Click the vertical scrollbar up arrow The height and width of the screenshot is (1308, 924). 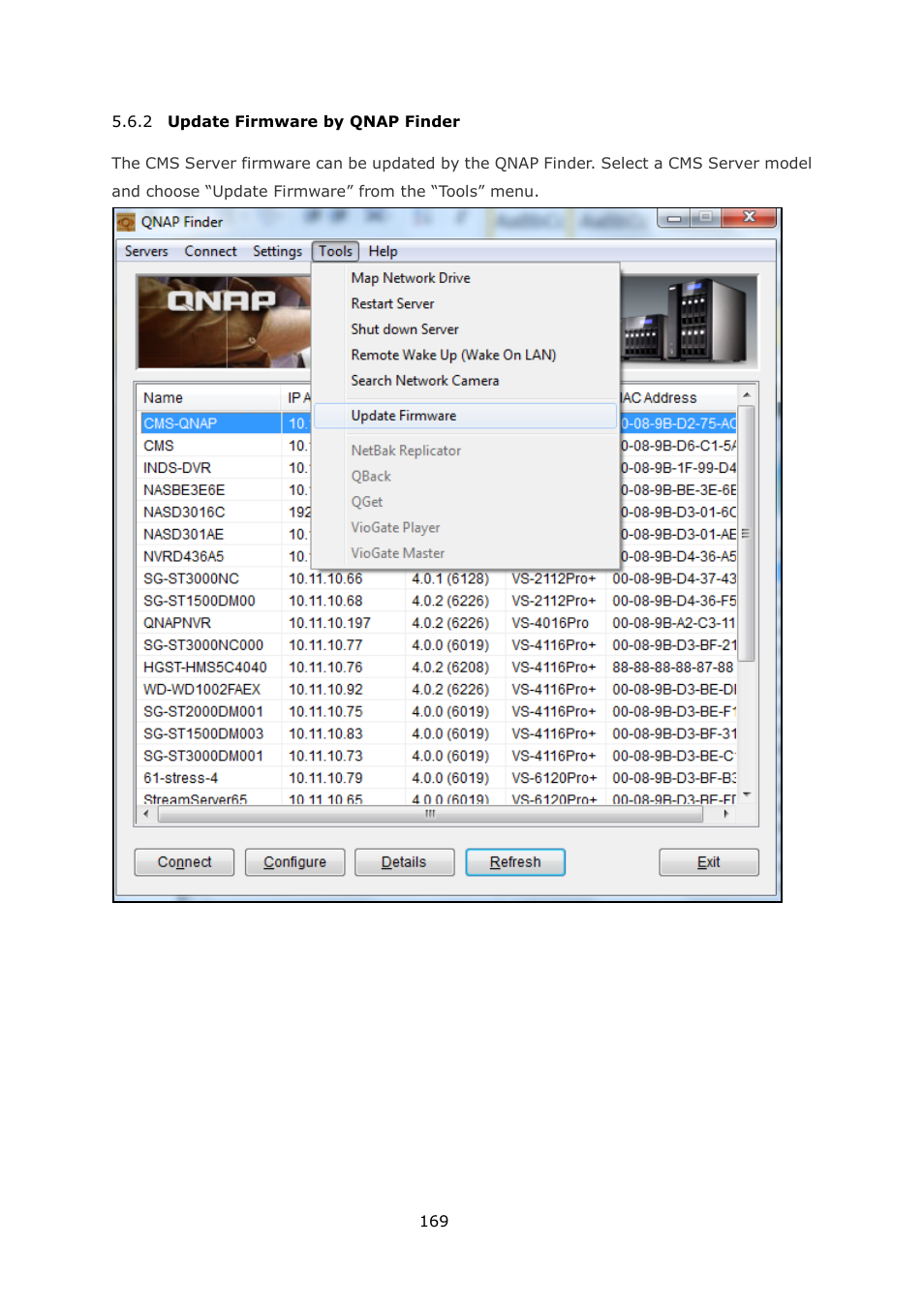(747, 395)
